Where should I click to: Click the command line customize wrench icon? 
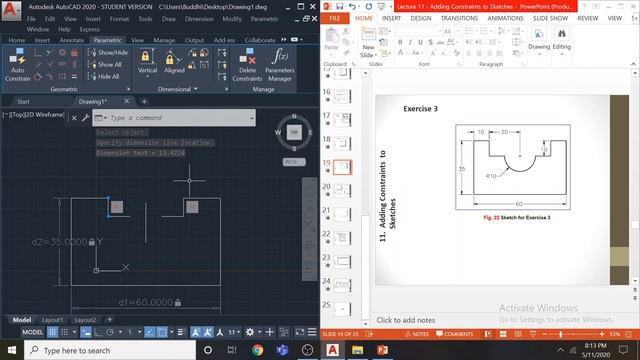(86, 118)
